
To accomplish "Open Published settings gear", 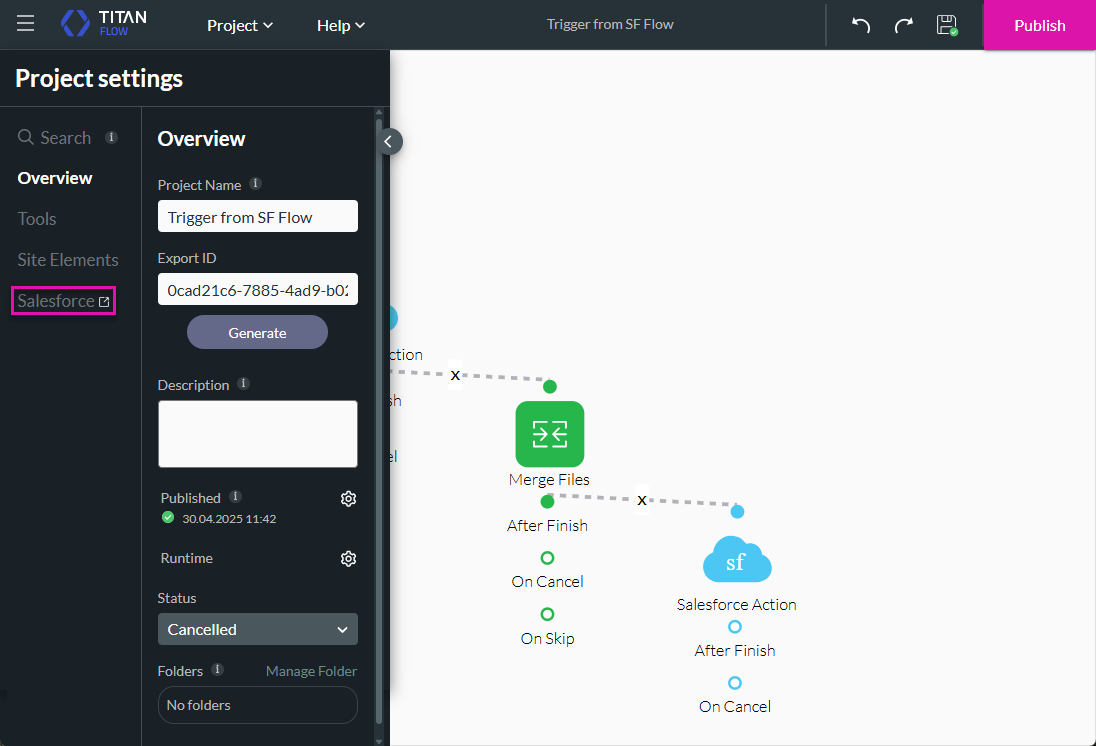I will (x=348, y=498).
